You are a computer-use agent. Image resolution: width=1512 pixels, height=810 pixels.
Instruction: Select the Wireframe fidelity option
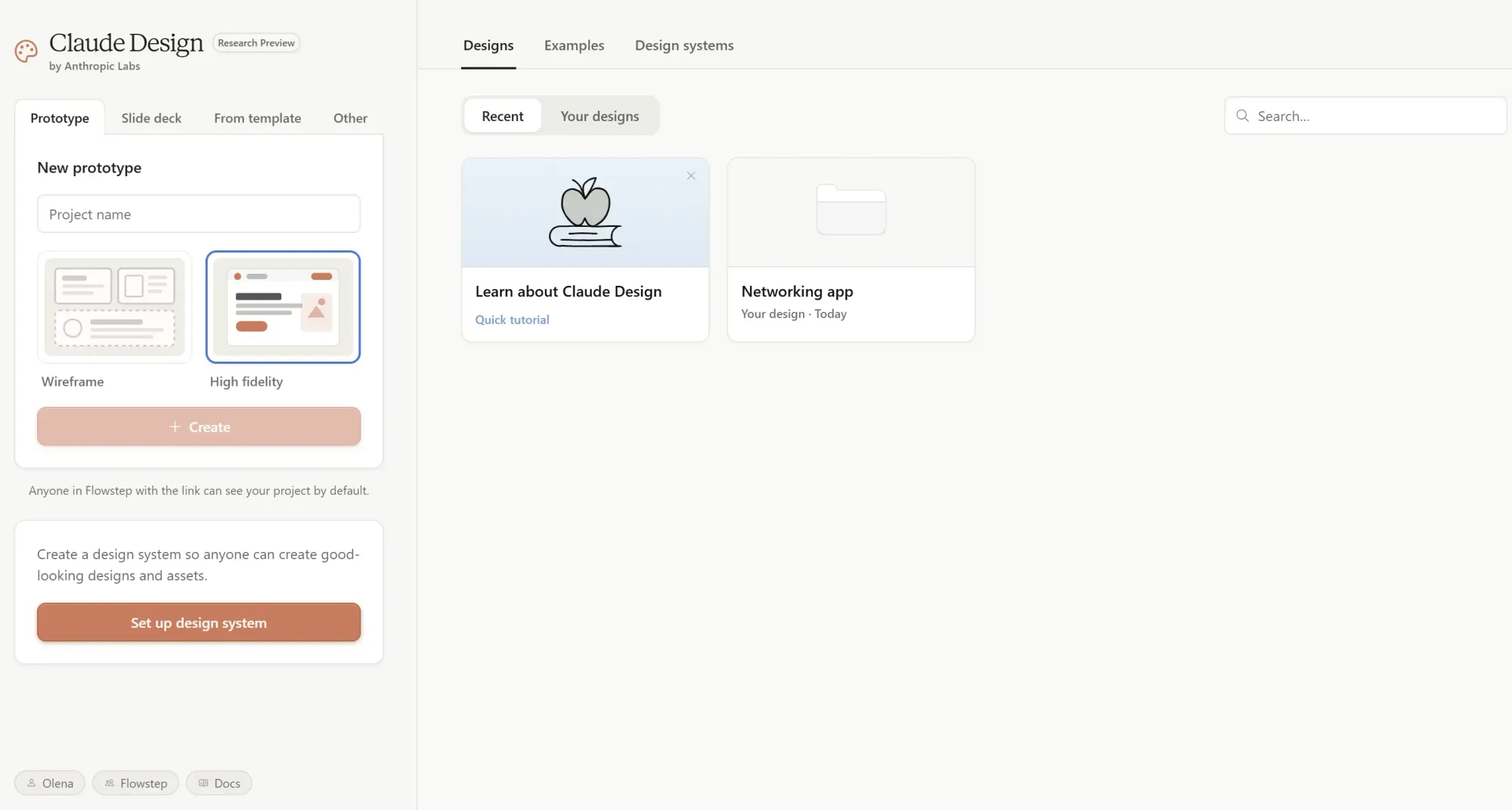(114, 307)
